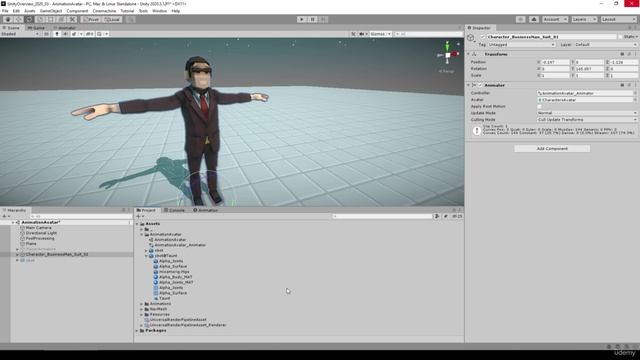Toggle Pivot/Center handle position

(91, 19)
